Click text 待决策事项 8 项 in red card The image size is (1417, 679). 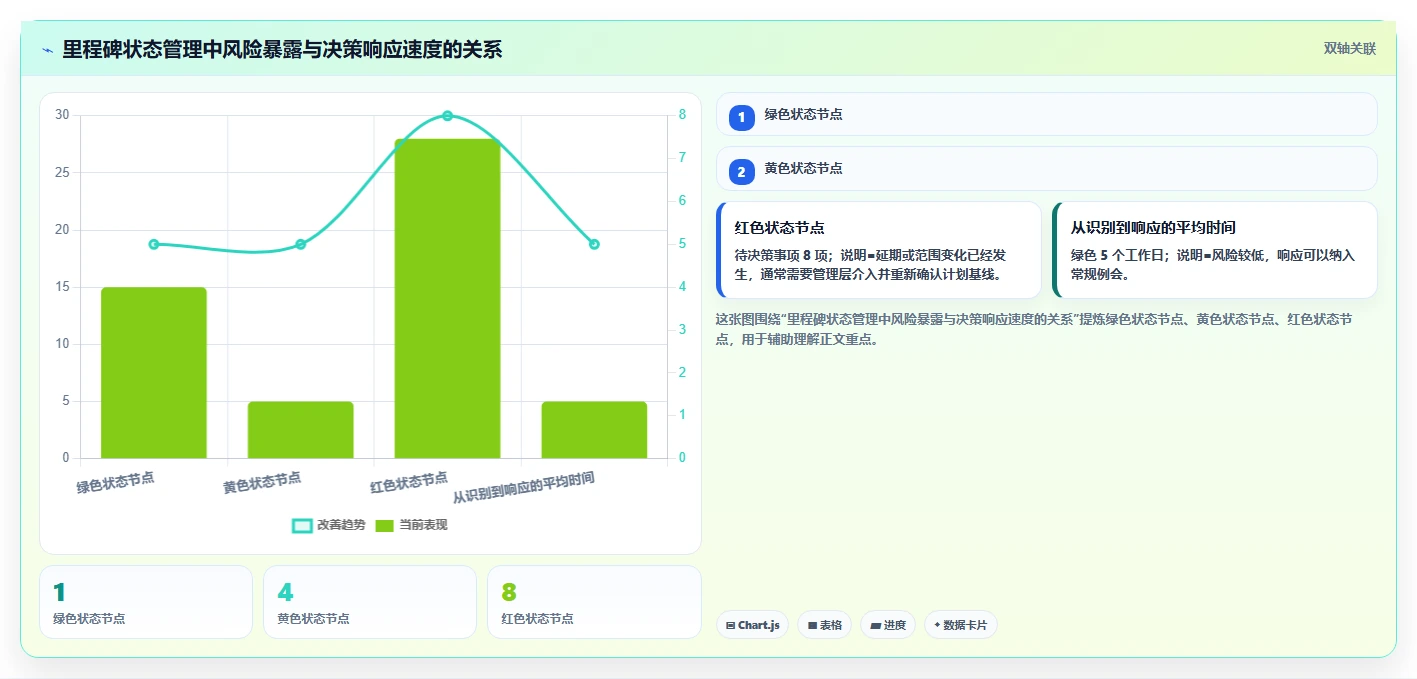point(781,256)
